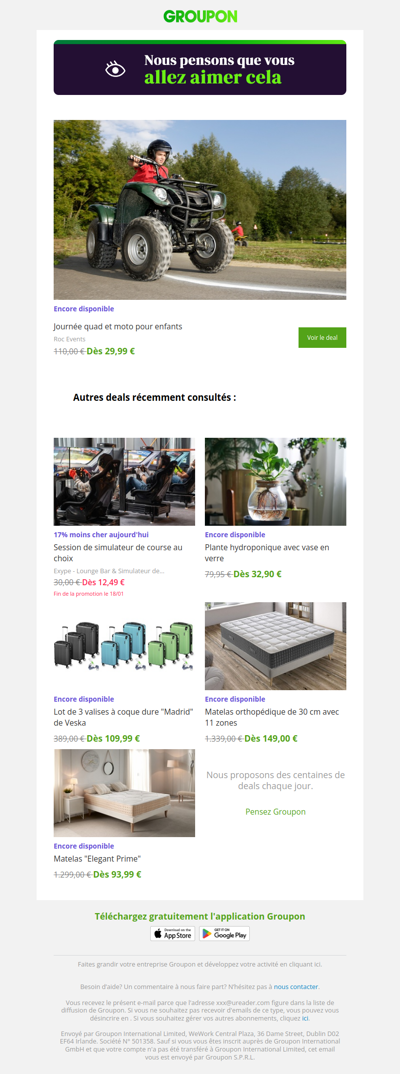This screenshot has height=1074, width=400.
Task: Open the kid on quad bike image
Action: coord(200,210)
